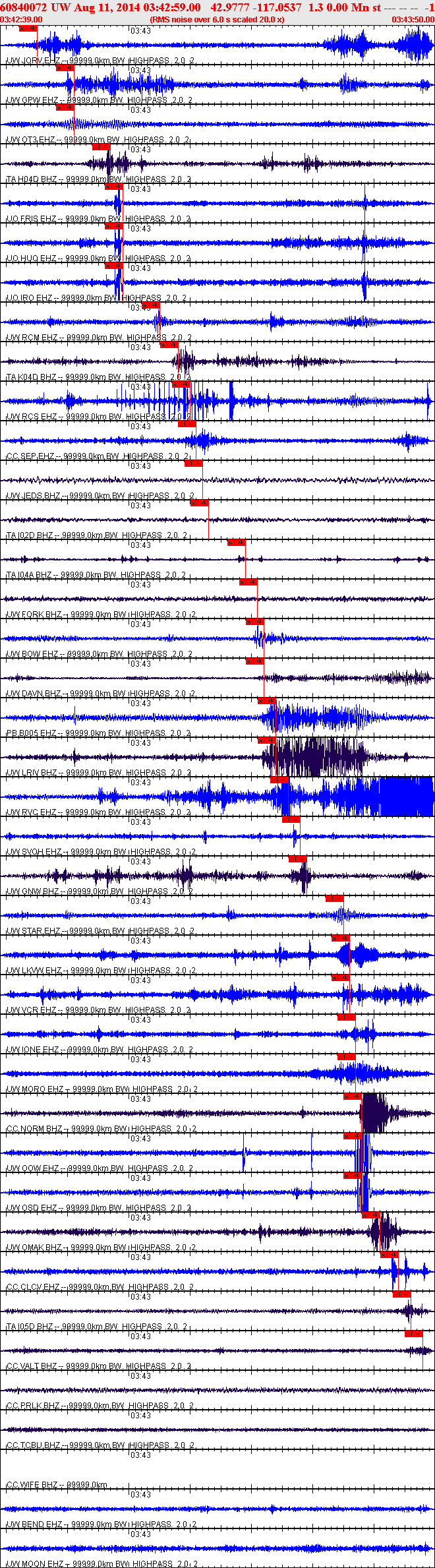Click the red pick marker on the LKVW trace
This screenshot has width=435, height=1568.
click(340, 938)
